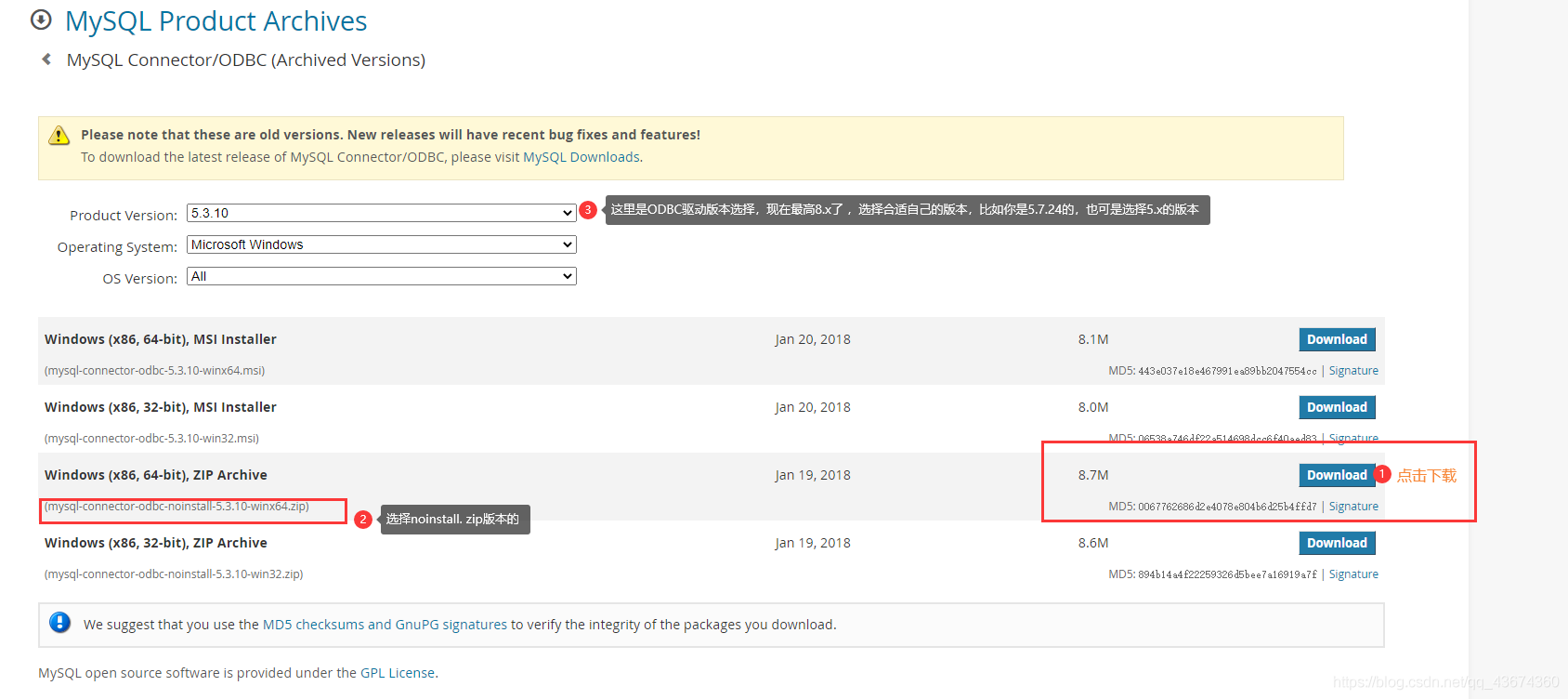Screen dimensions: 1568x699
Task: Open Signature link for winx64.msi
Action: (x=1353, y=371)
